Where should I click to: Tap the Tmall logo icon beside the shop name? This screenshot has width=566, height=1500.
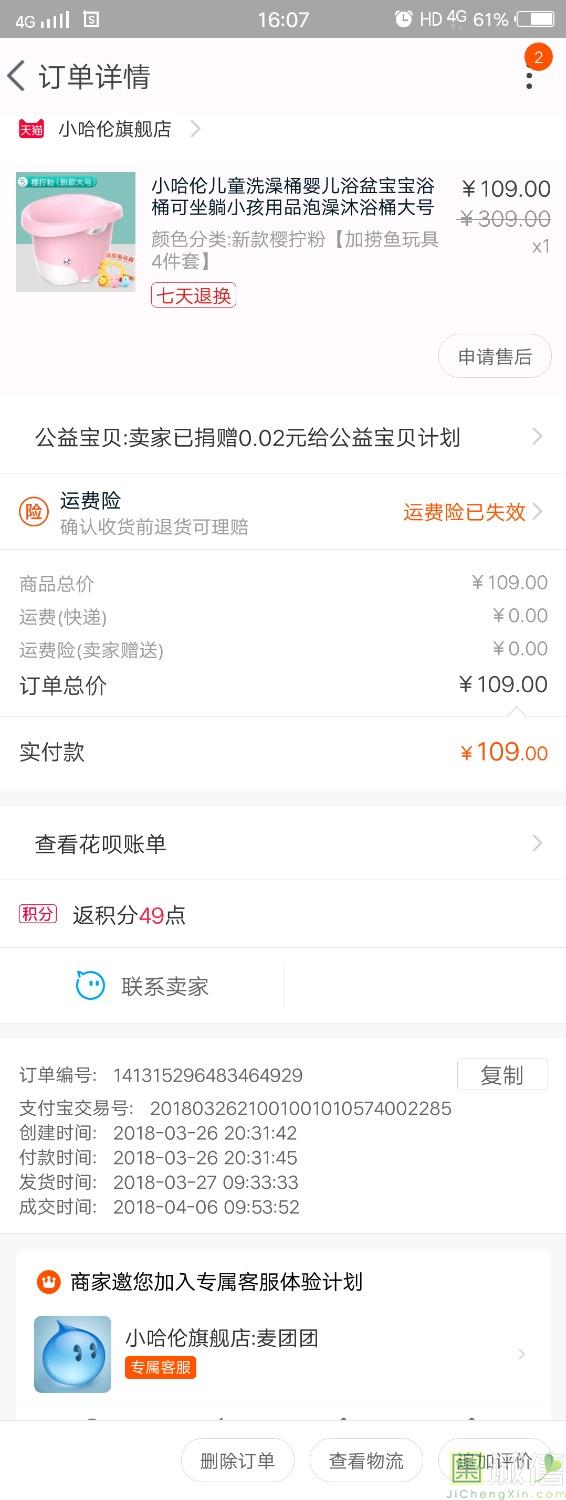(x=31, y=129)
